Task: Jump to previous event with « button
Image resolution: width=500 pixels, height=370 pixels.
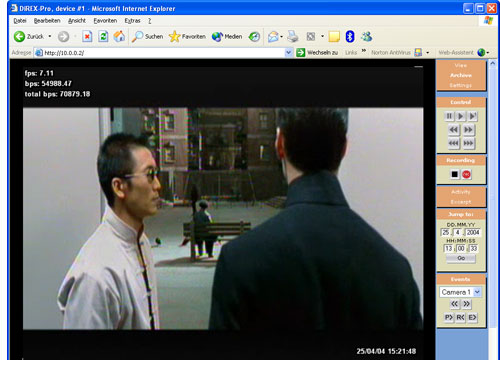Action: (454, 304)
